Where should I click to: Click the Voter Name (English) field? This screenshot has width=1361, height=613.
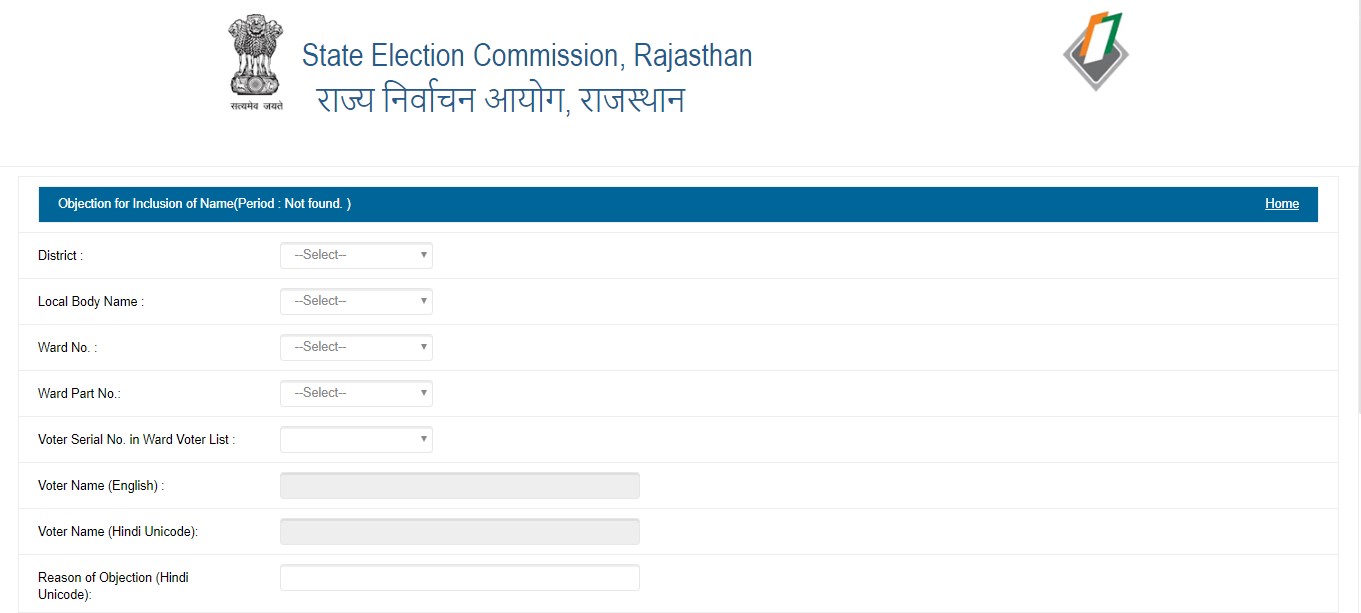click(x=459, y=485)
